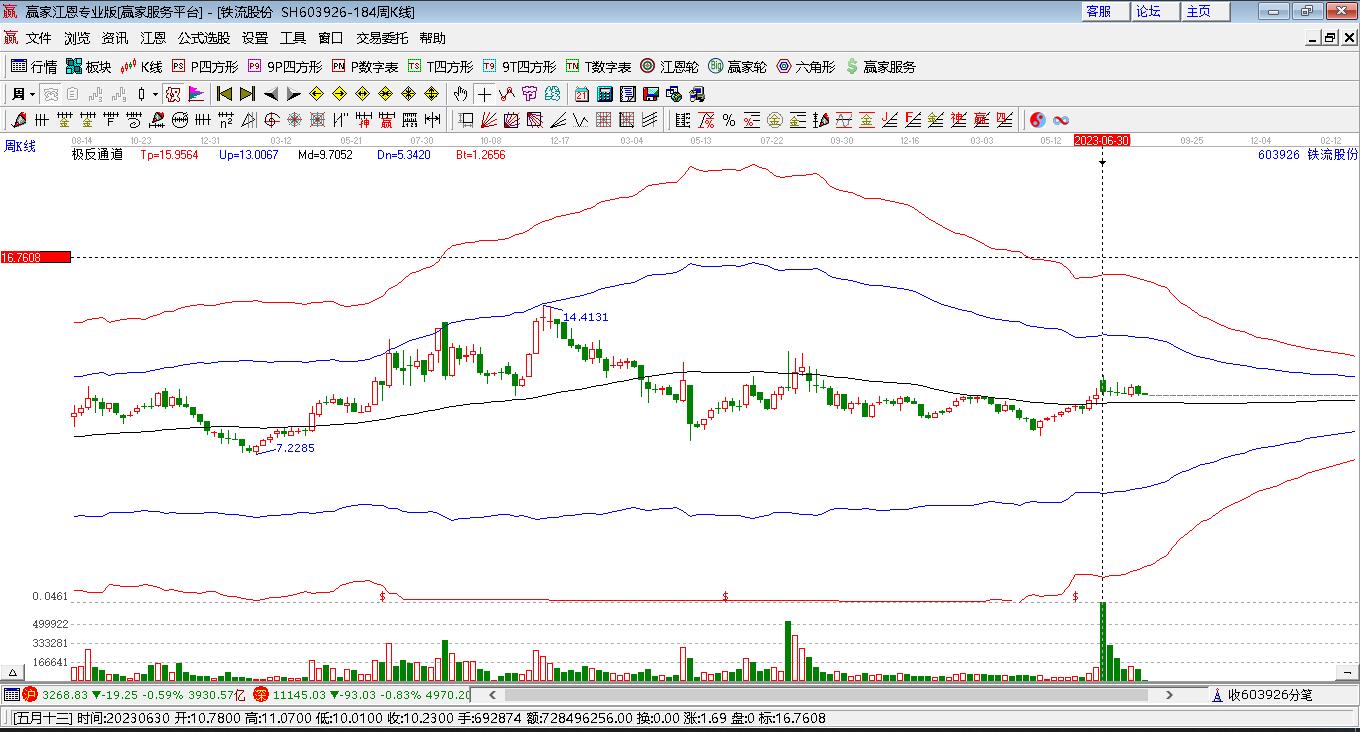The height and width of the screenshot is (732, 1360).
Task: Expand the candlestick style dropdown arrow
Action: pos(155,94)
